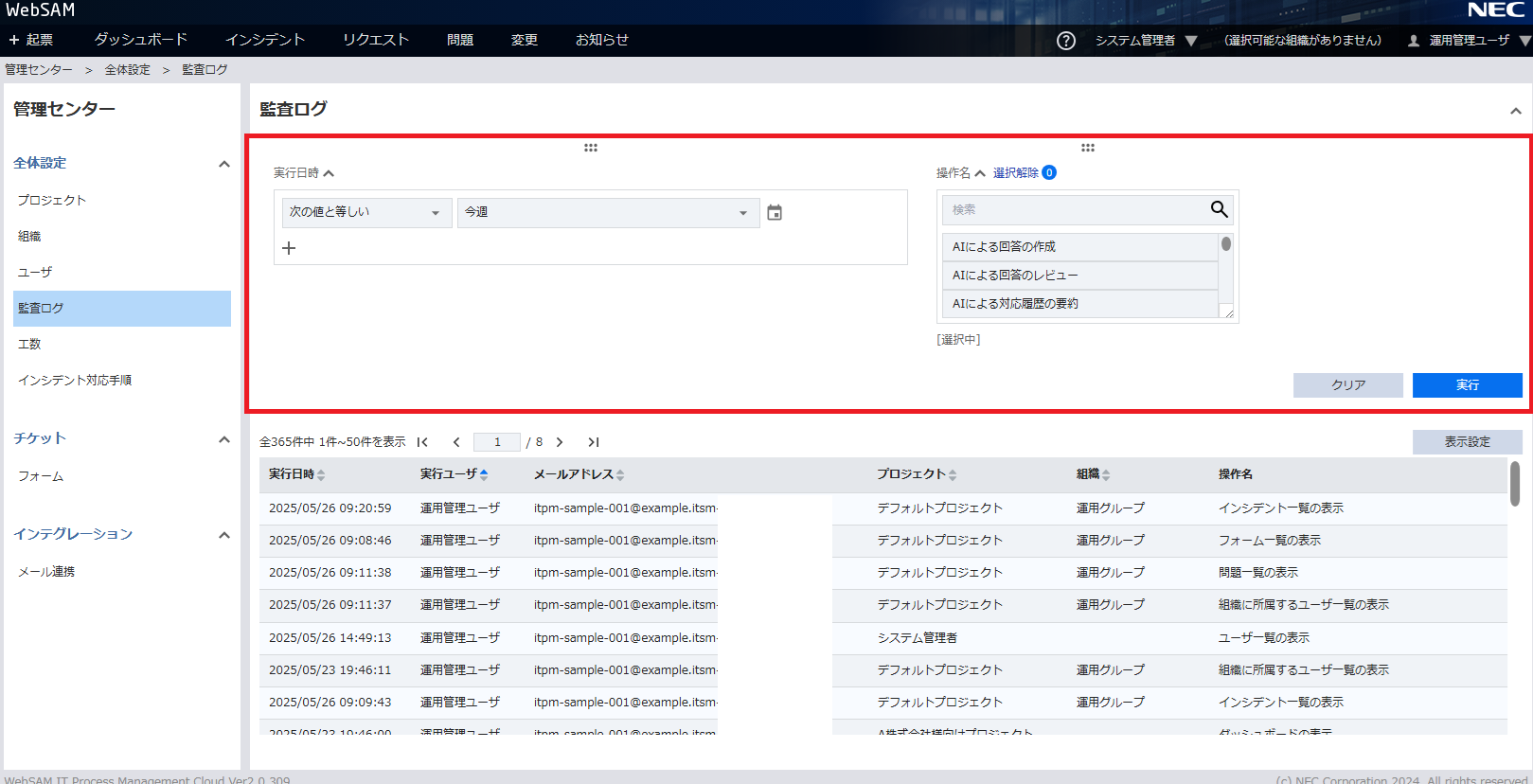The height and width of the screenshot is (784, 1533).
Task: Open the 次の値と等しい condition dropdown
Action: pos(366,213)
